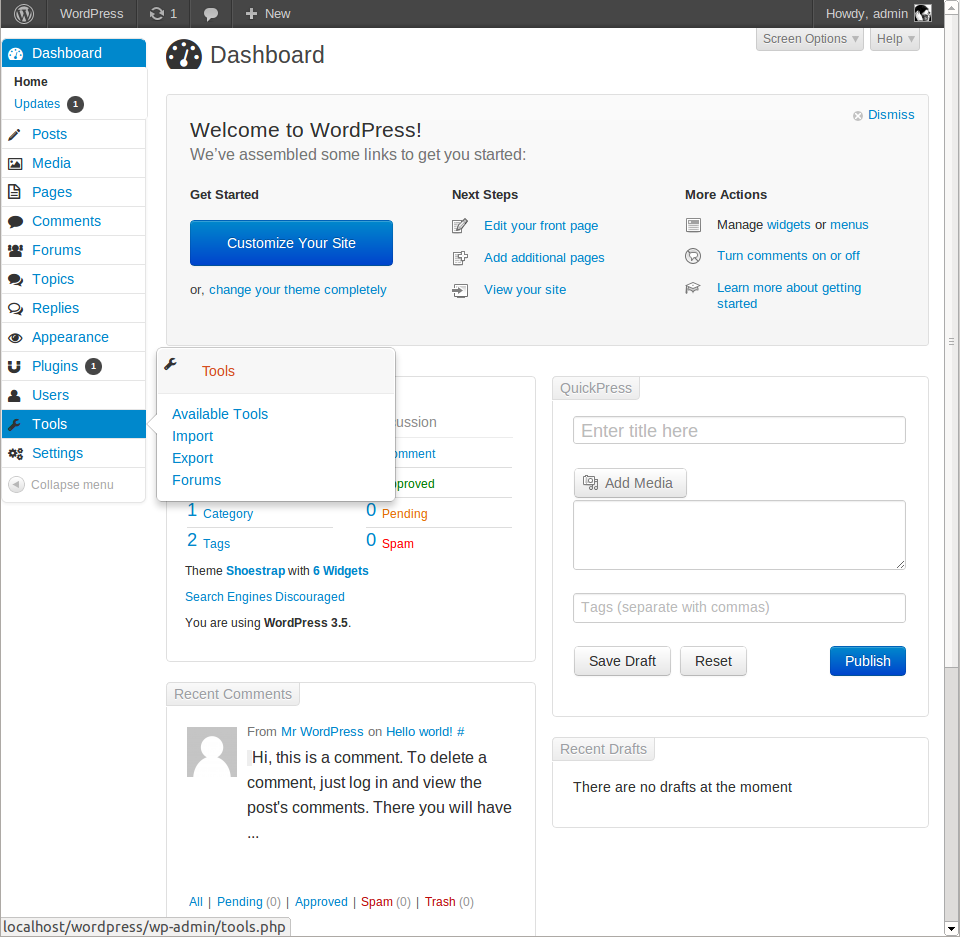Click the Add Media button
This screenshot has width=960, height=937.
(630, 483)
